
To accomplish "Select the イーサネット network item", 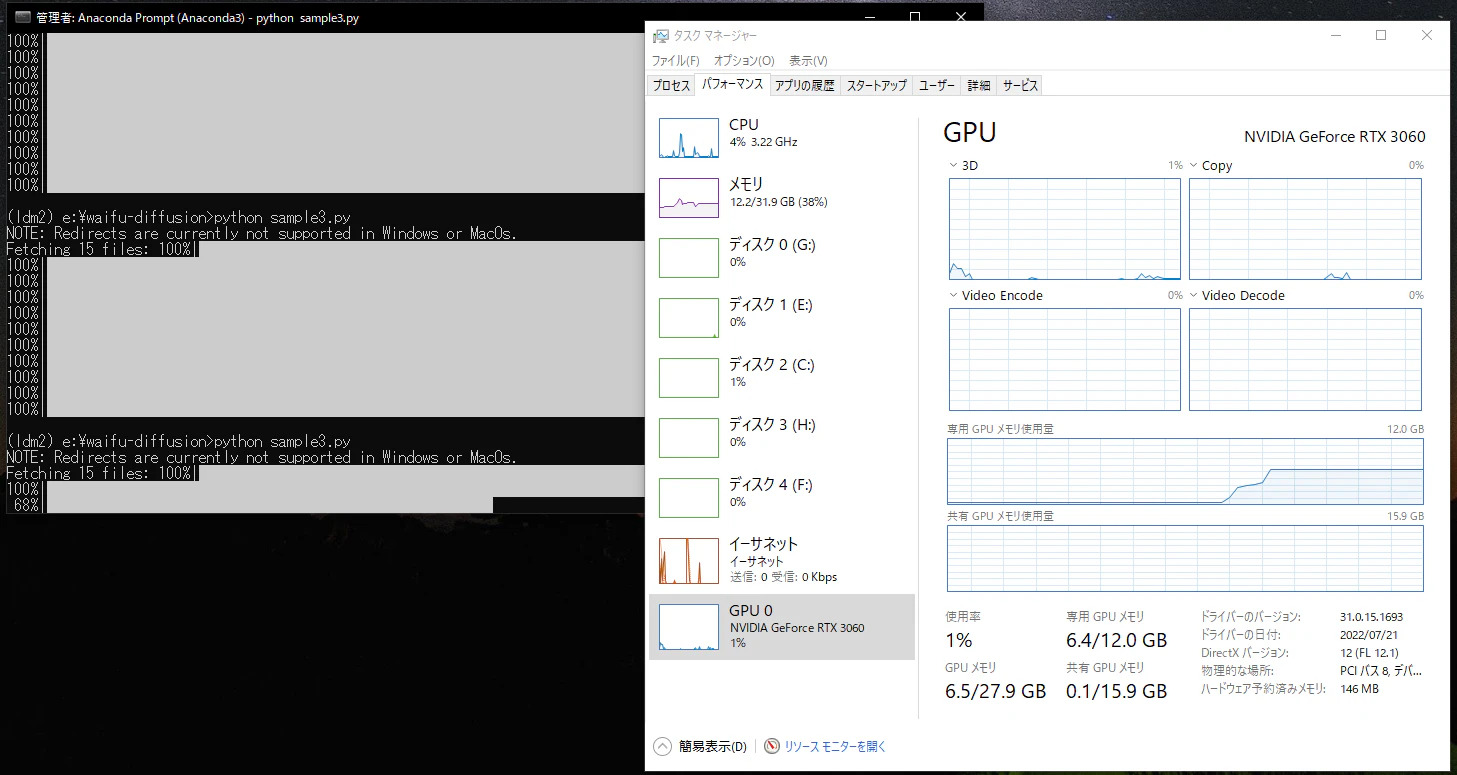I will (x=782, y=560).
